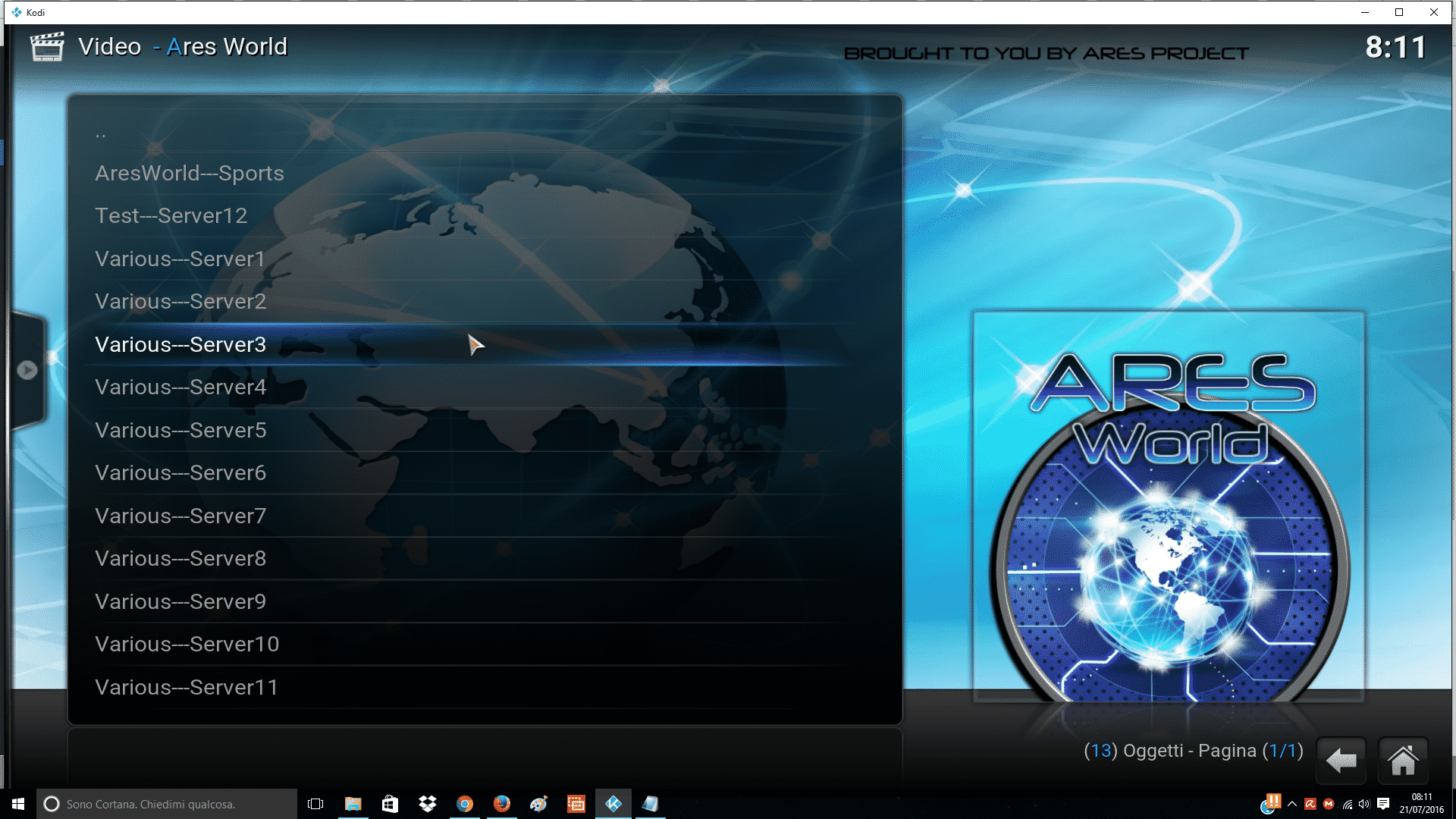This screenshot has width=1456, height=819.
Task: Select Various---Server2 item
Action: point(485,302)
